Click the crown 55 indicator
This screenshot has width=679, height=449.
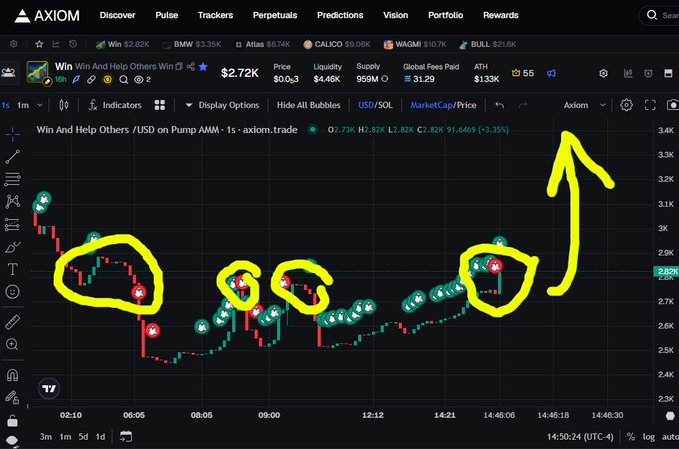[x=523, y=73]
